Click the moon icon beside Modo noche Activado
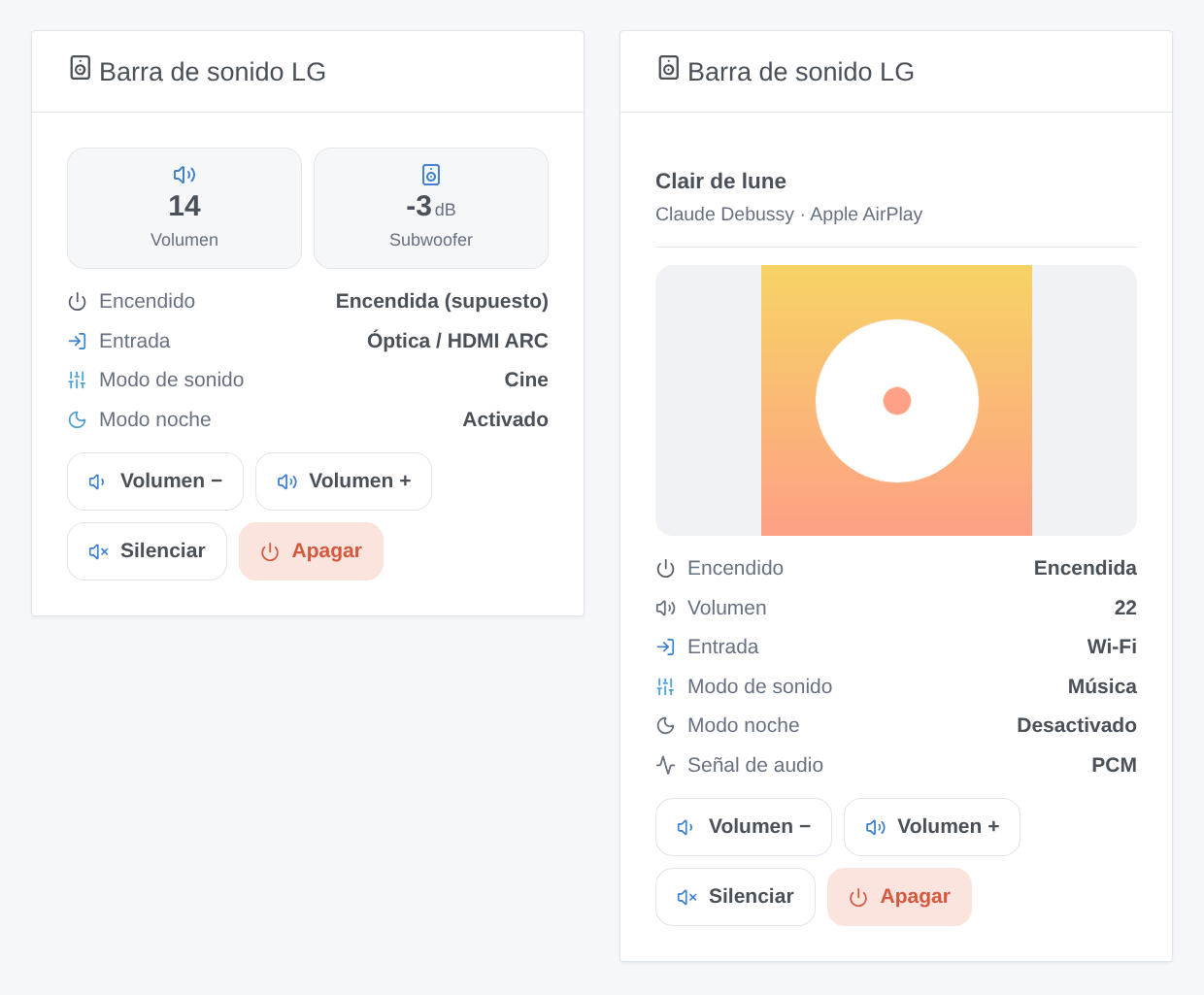1204x995 pixels. [x=78, y=419]
